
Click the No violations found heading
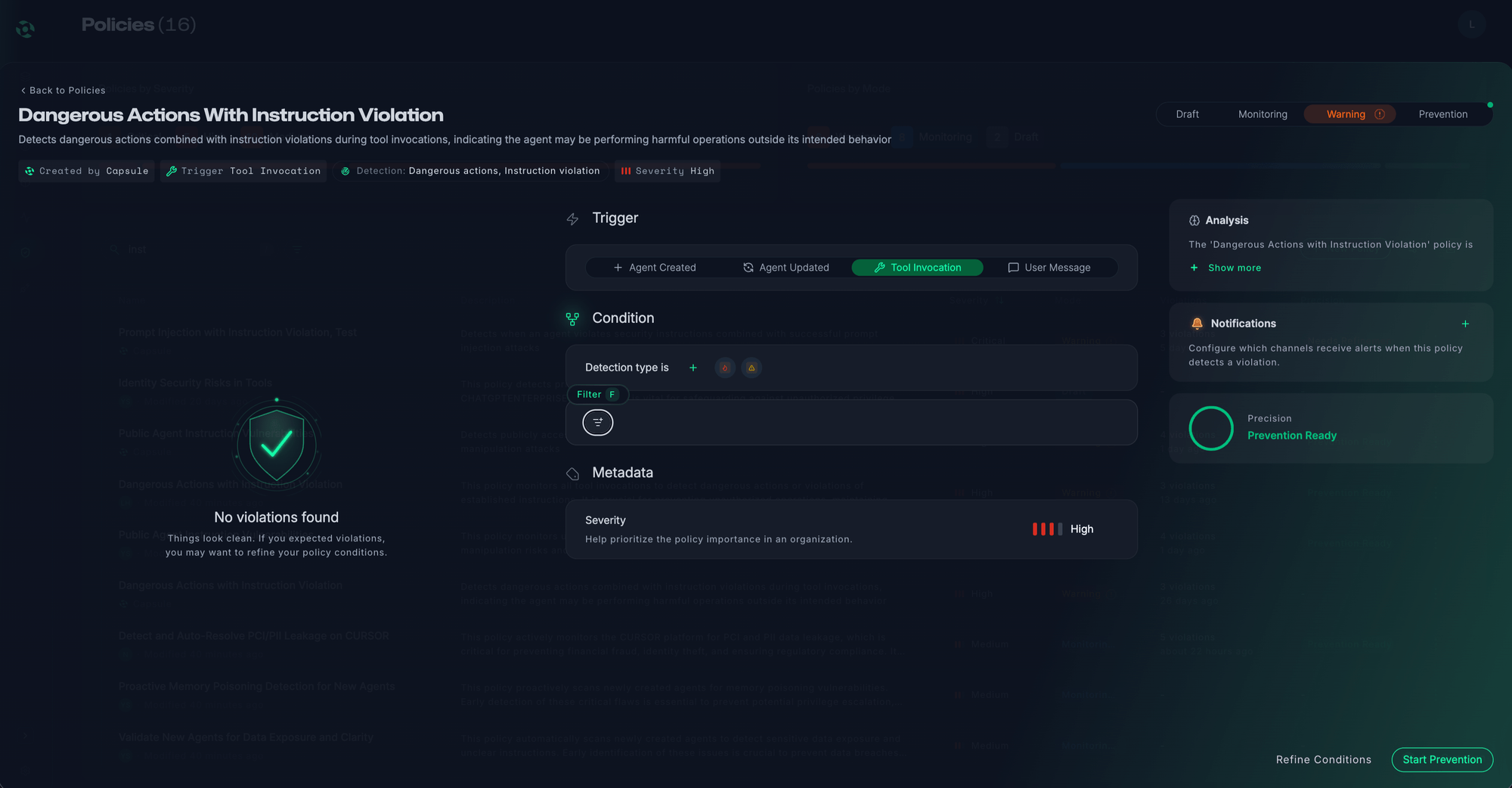(276, 517)
